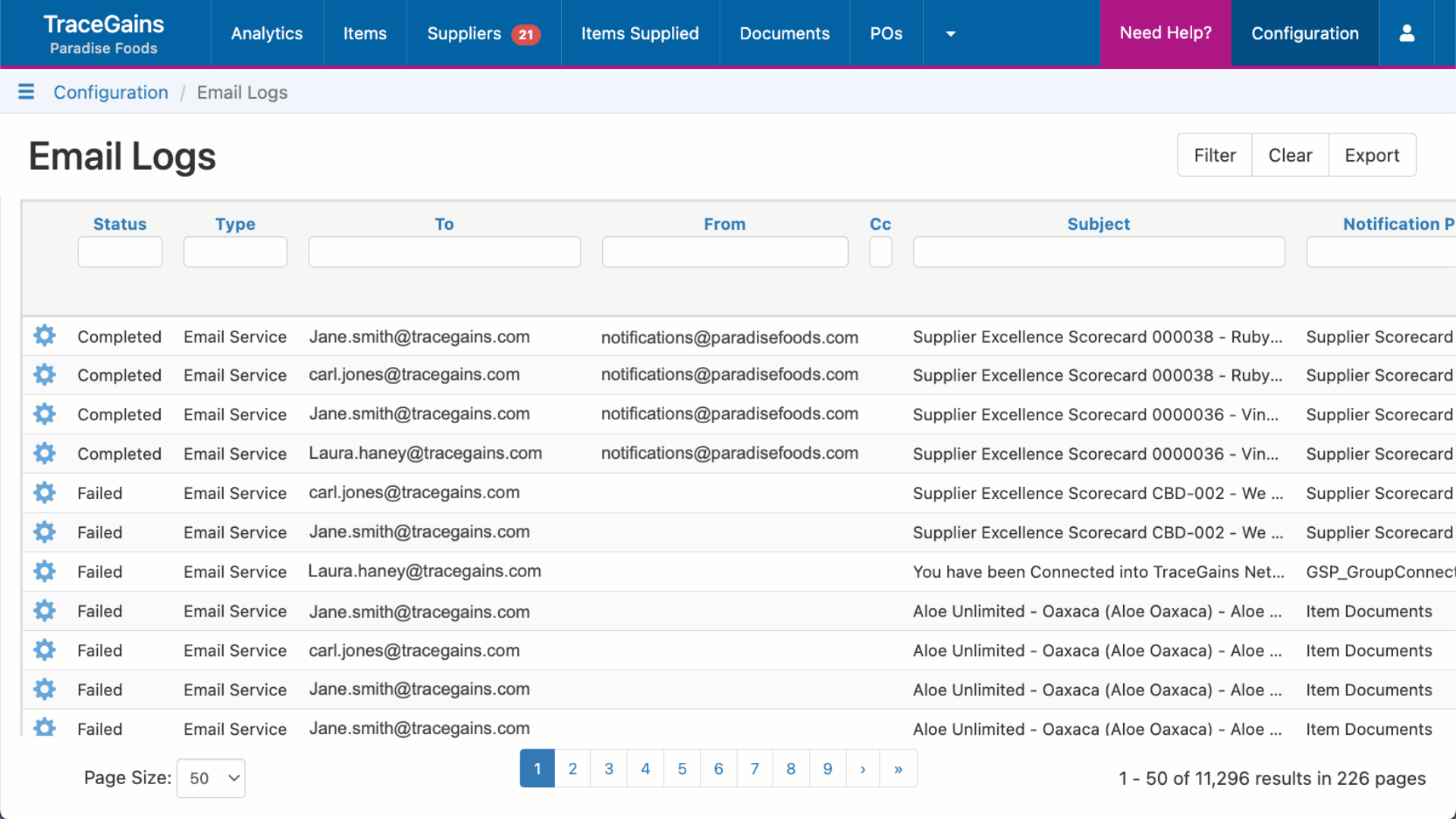
Task: Sort by the Cc column header
Action: coord(880,224)
